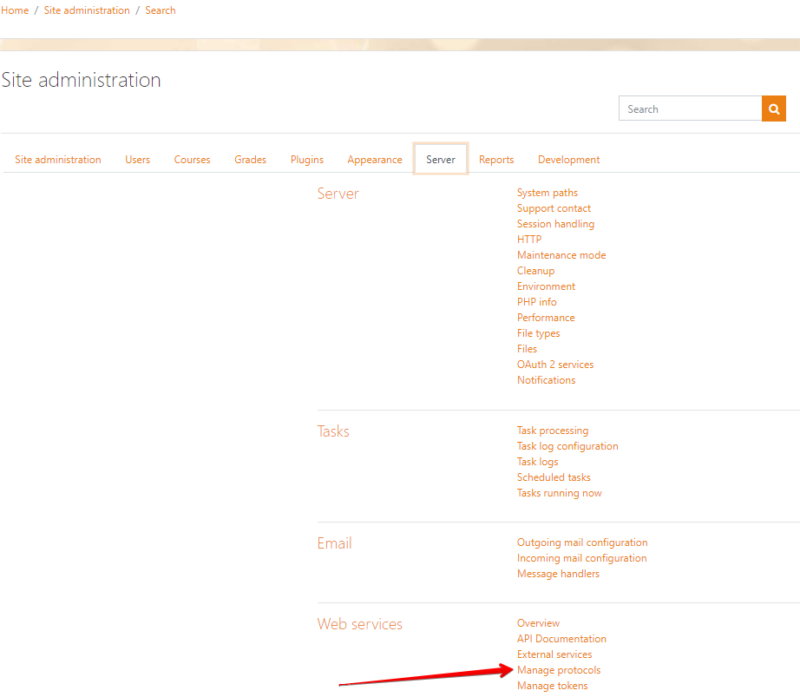Click the Web services section heading
The width and height of the screenshot is (800, 697).
360,624
